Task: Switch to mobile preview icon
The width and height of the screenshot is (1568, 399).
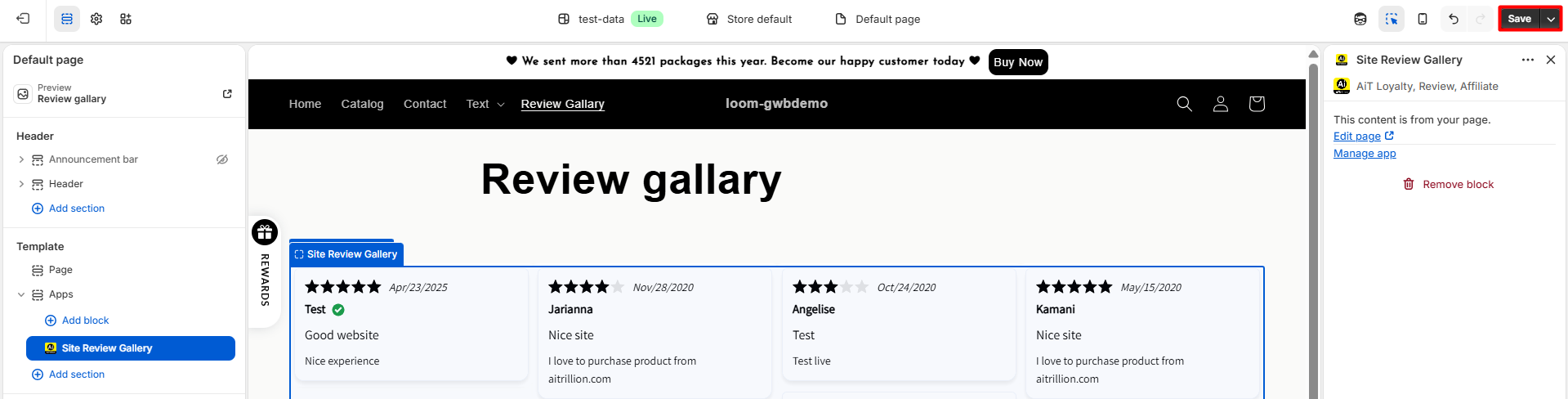Action: point(1423,19)
